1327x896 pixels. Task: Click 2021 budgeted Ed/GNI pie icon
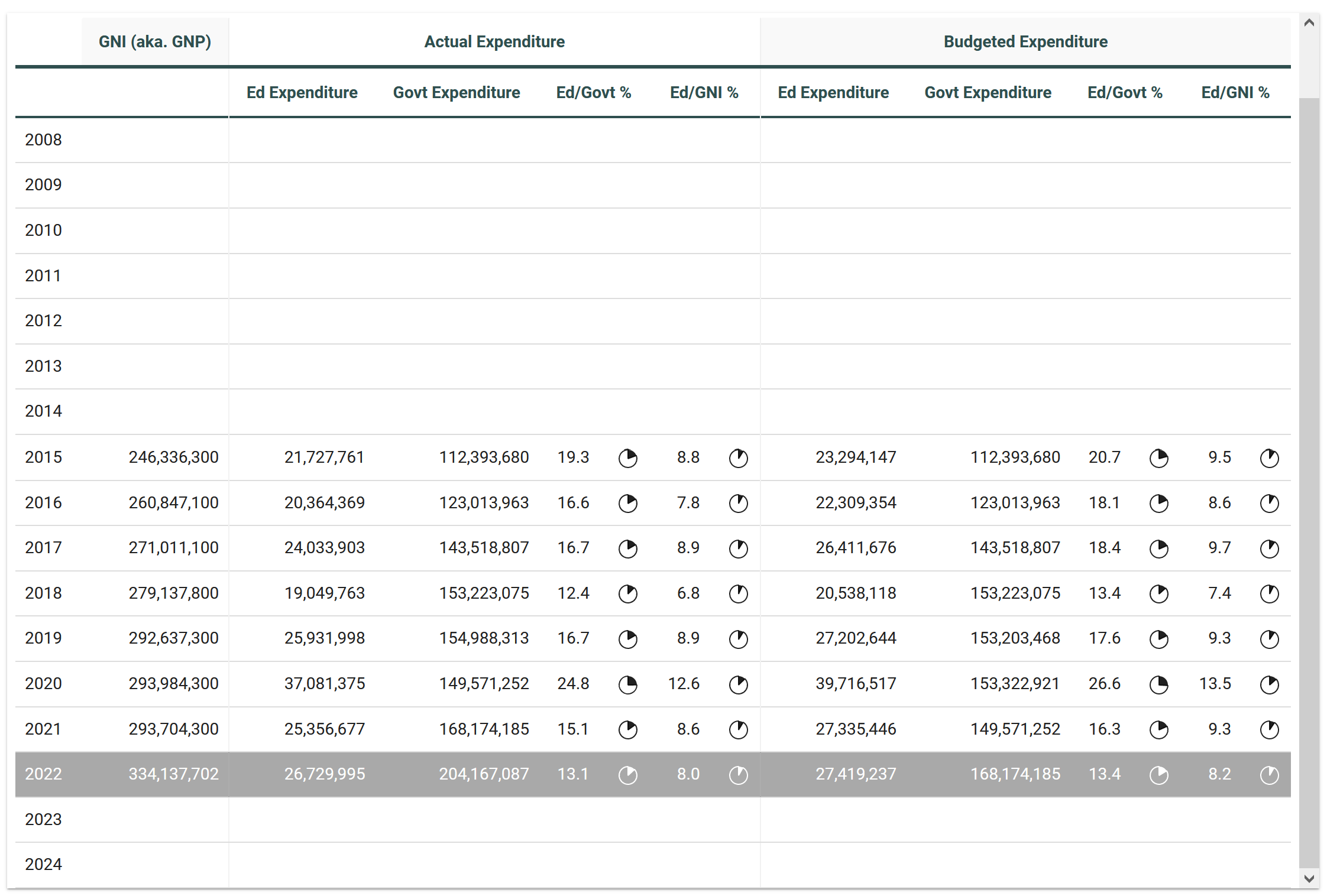(1269, 730)
